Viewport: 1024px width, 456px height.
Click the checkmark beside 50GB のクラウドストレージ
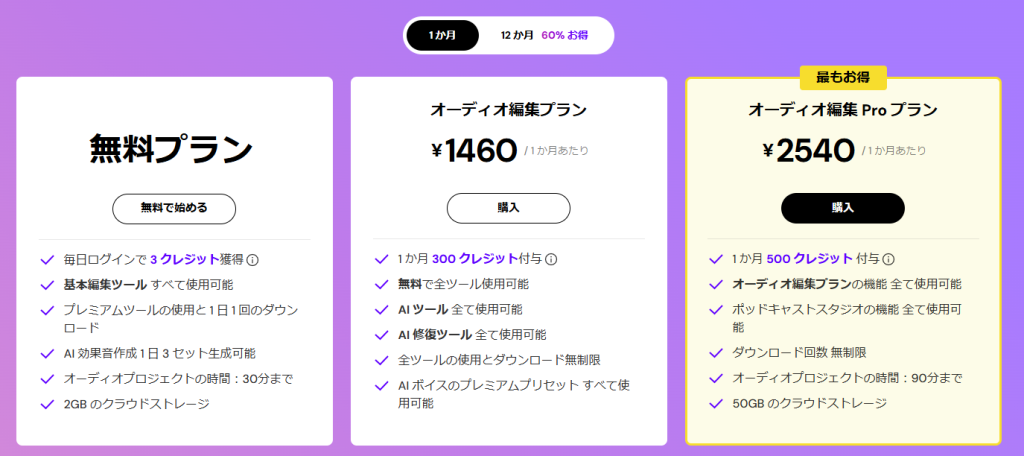click(x=716, y=403)
